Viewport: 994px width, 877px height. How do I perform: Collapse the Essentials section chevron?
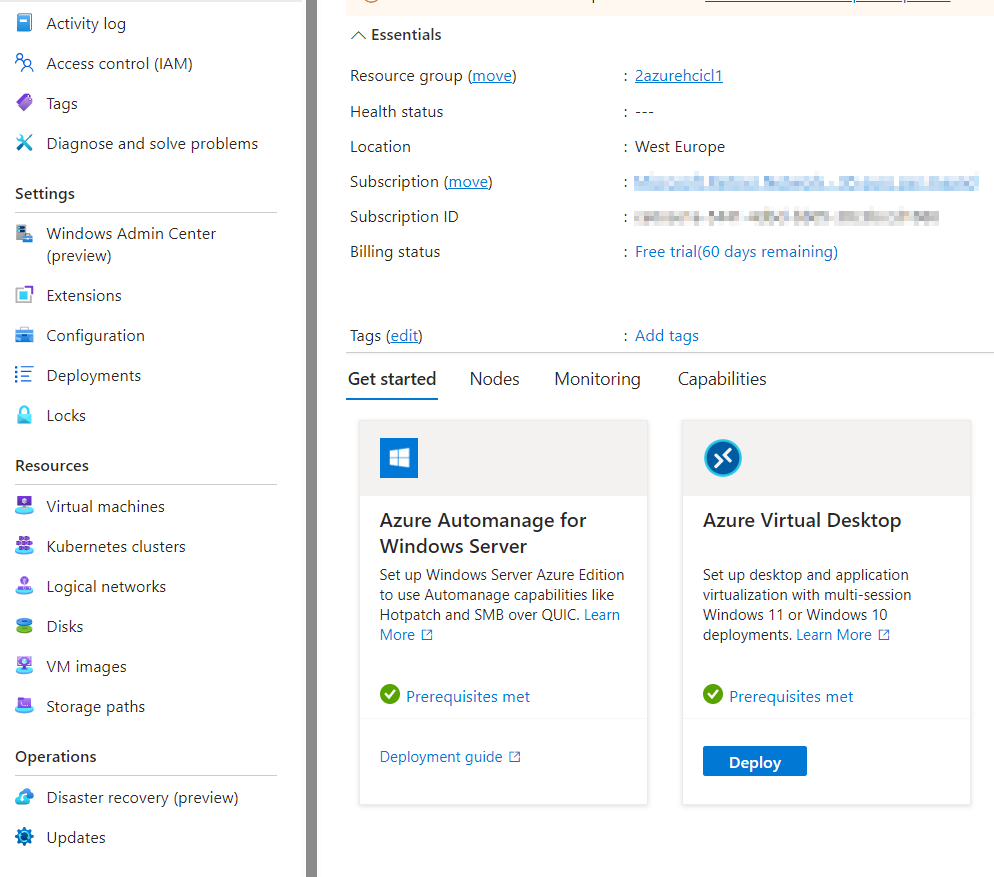click(x=358, y=35)
